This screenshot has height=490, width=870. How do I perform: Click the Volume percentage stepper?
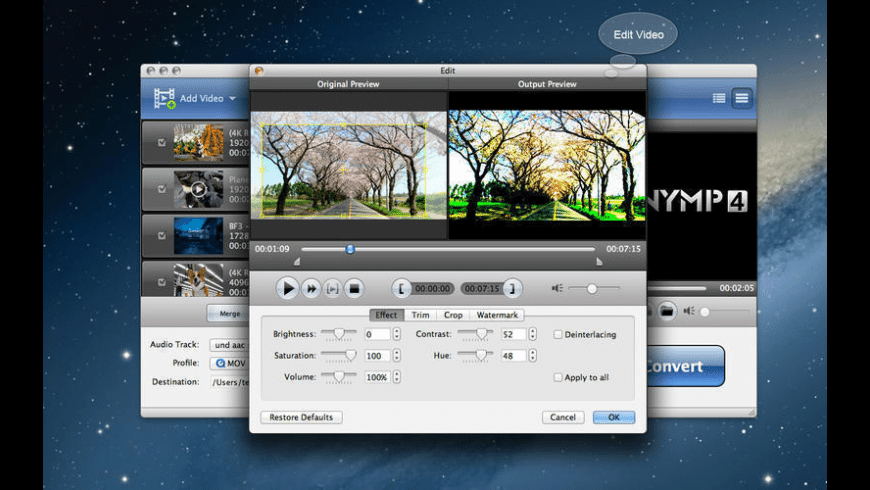pos(396,377)
